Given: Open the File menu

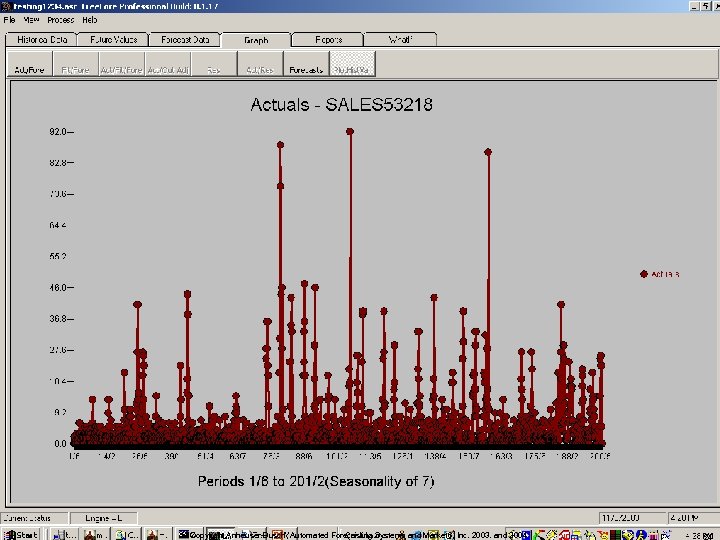Looking at the screenshot, I should click(x=9, y=20).
